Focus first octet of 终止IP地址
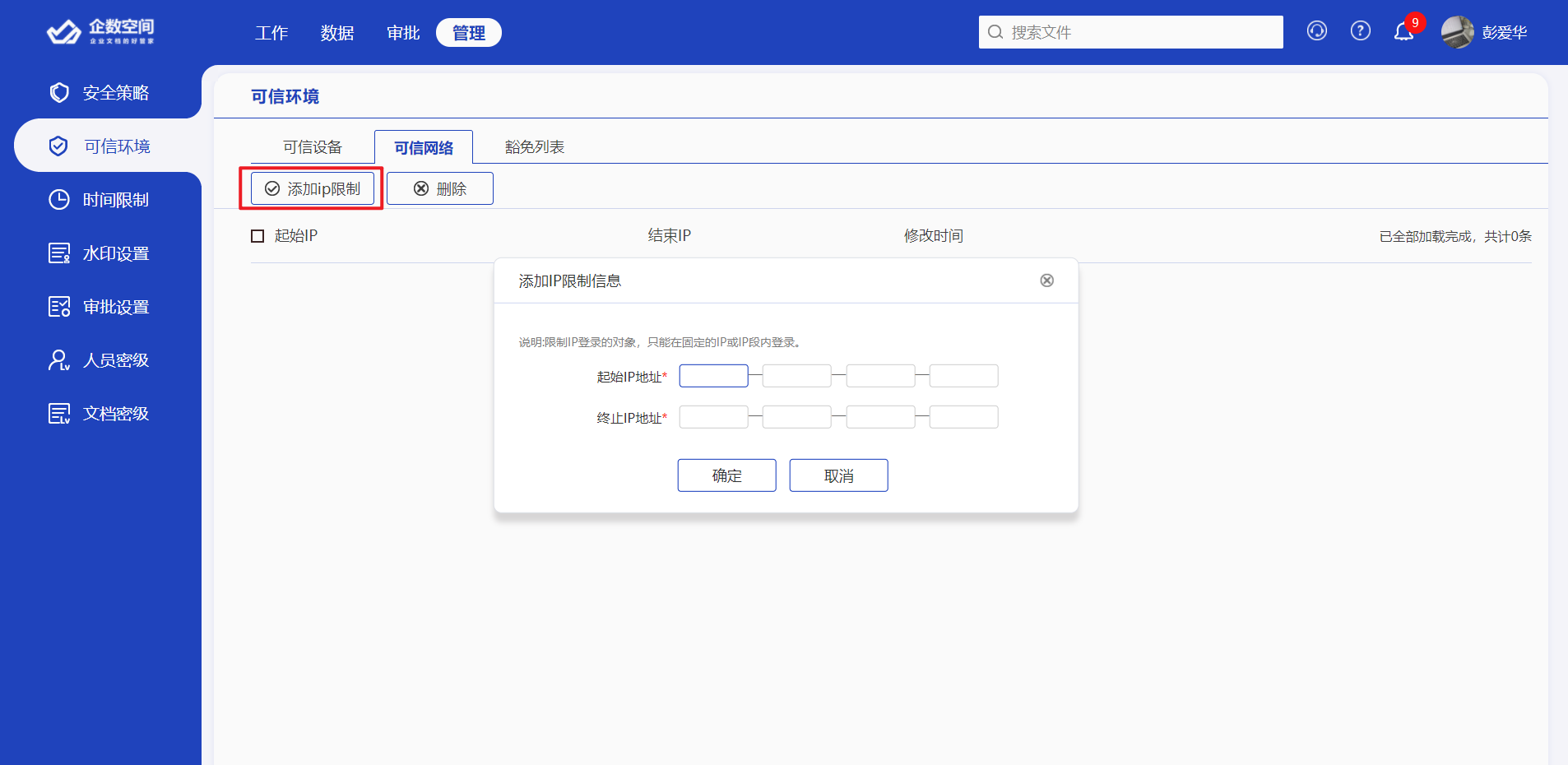1568x765 pixels. 714,417
